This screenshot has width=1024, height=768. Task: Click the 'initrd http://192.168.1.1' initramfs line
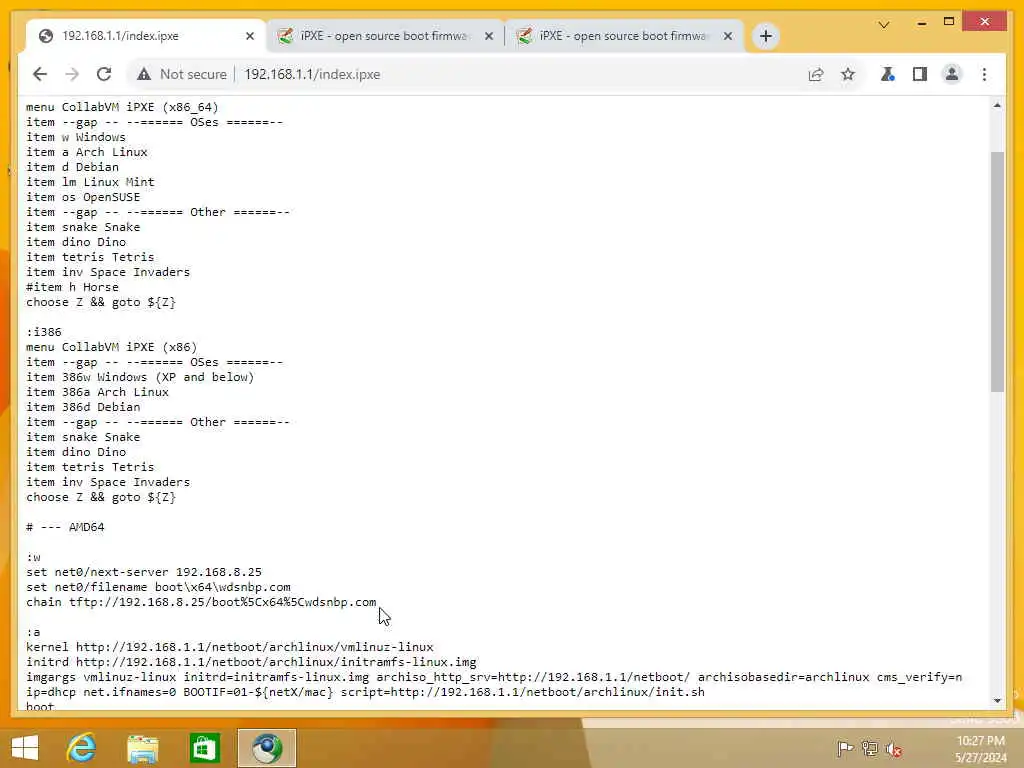[251, 662]
